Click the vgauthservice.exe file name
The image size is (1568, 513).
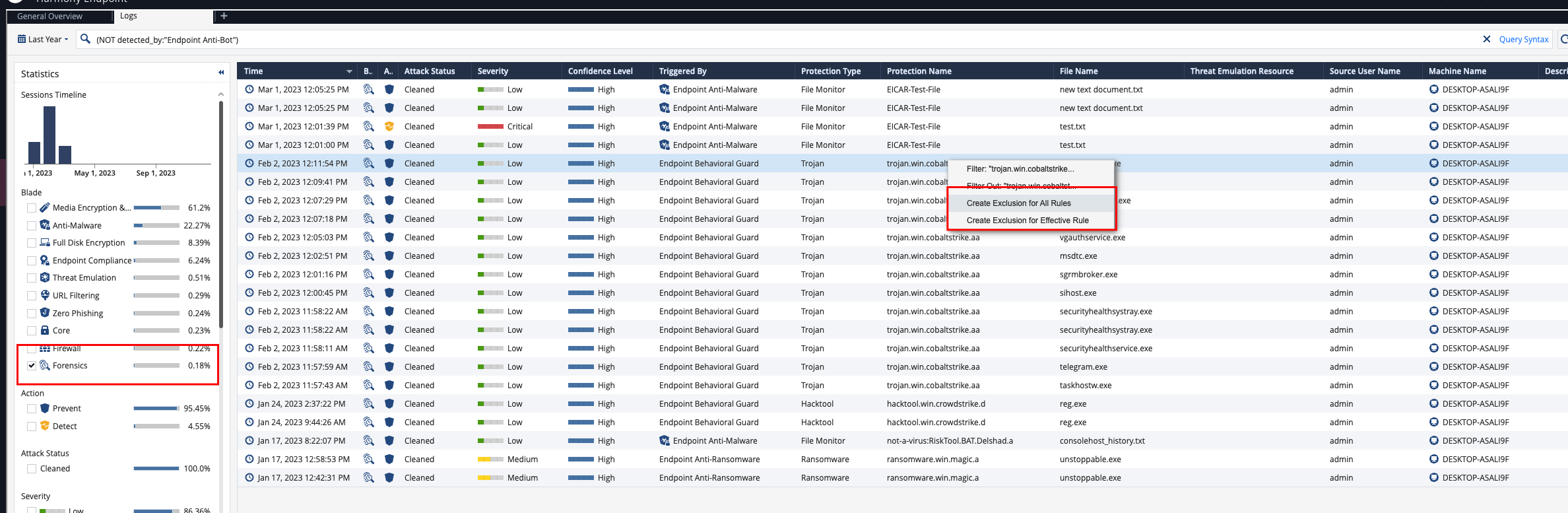coord(1092,238)
